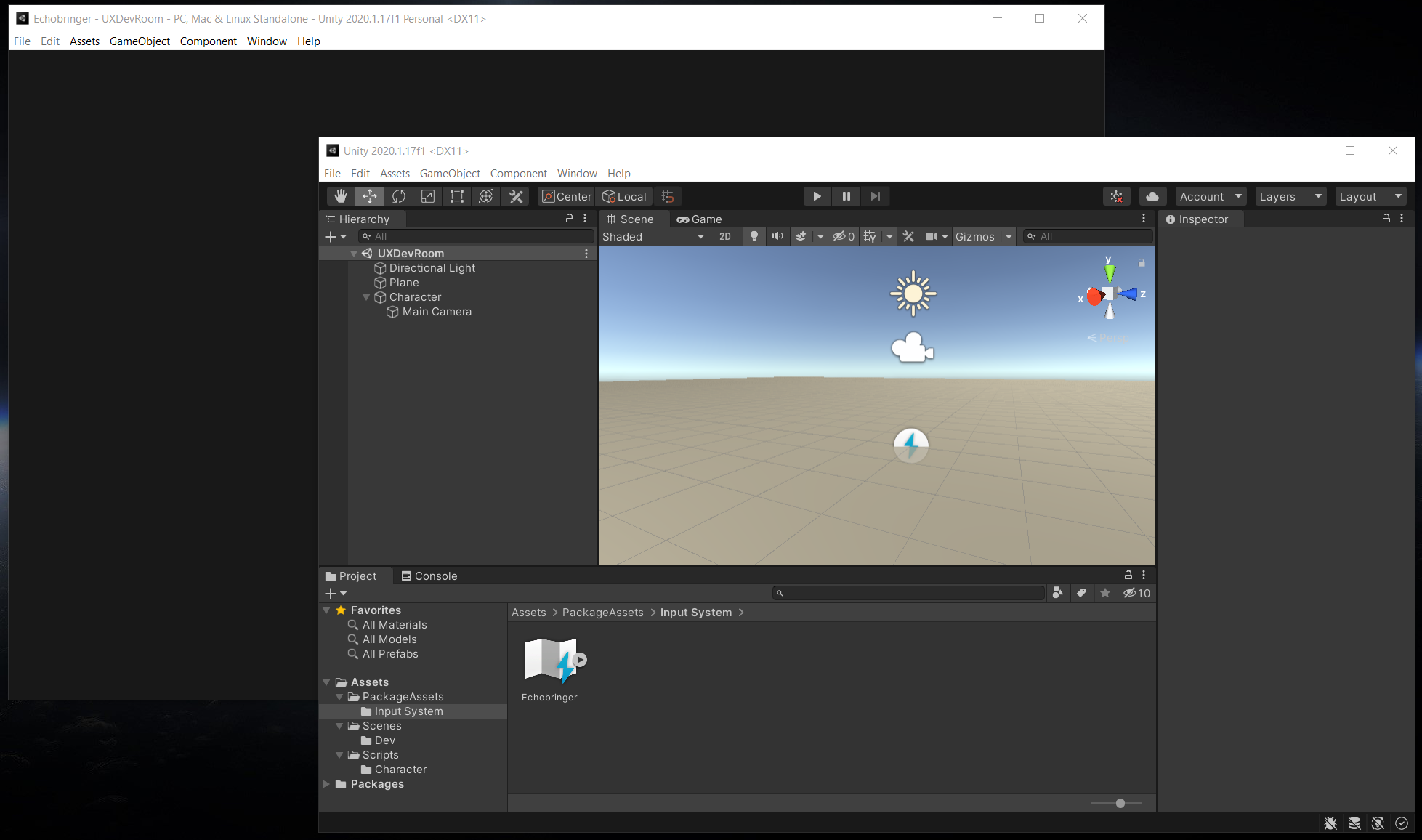Toggle 2D mode in Scene view
1422x840 pixels.
click(x=725, y=236)
